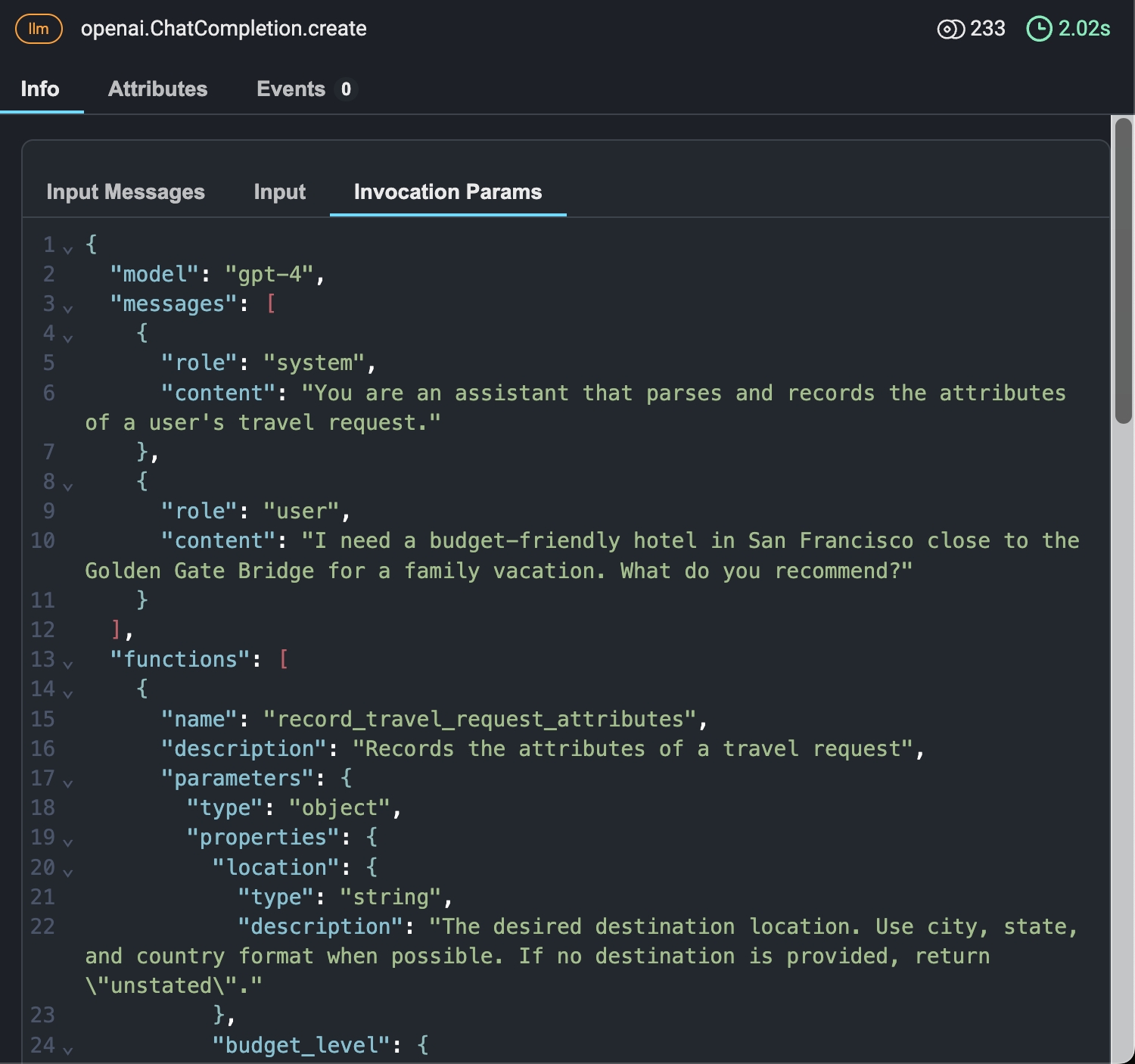The height and width of the screenshot is (1064, 1135).
Task: Fold the system message object at line 4
Action: (68, 338)
